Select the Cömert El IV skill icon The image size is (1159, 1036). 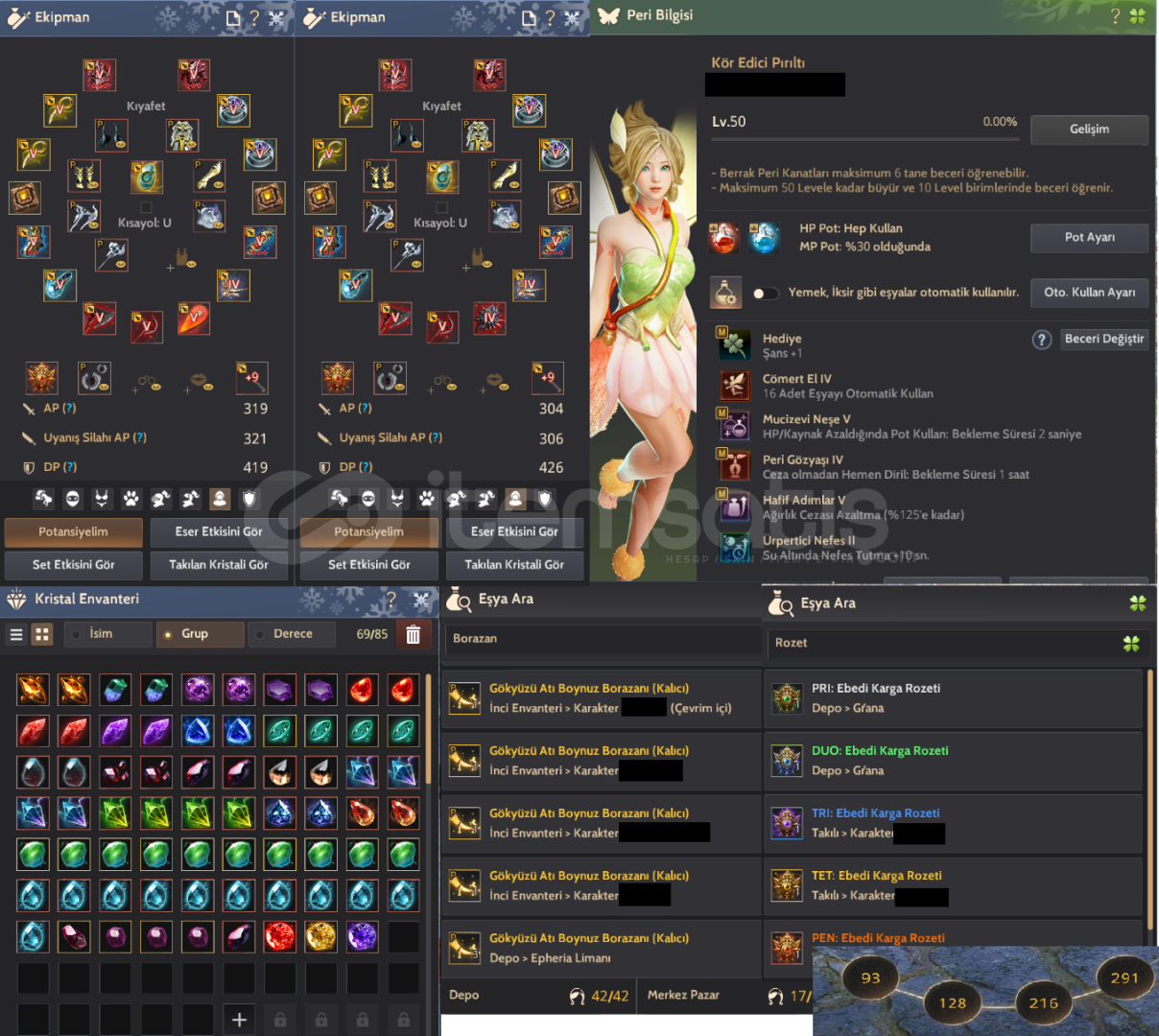point(734,386)
